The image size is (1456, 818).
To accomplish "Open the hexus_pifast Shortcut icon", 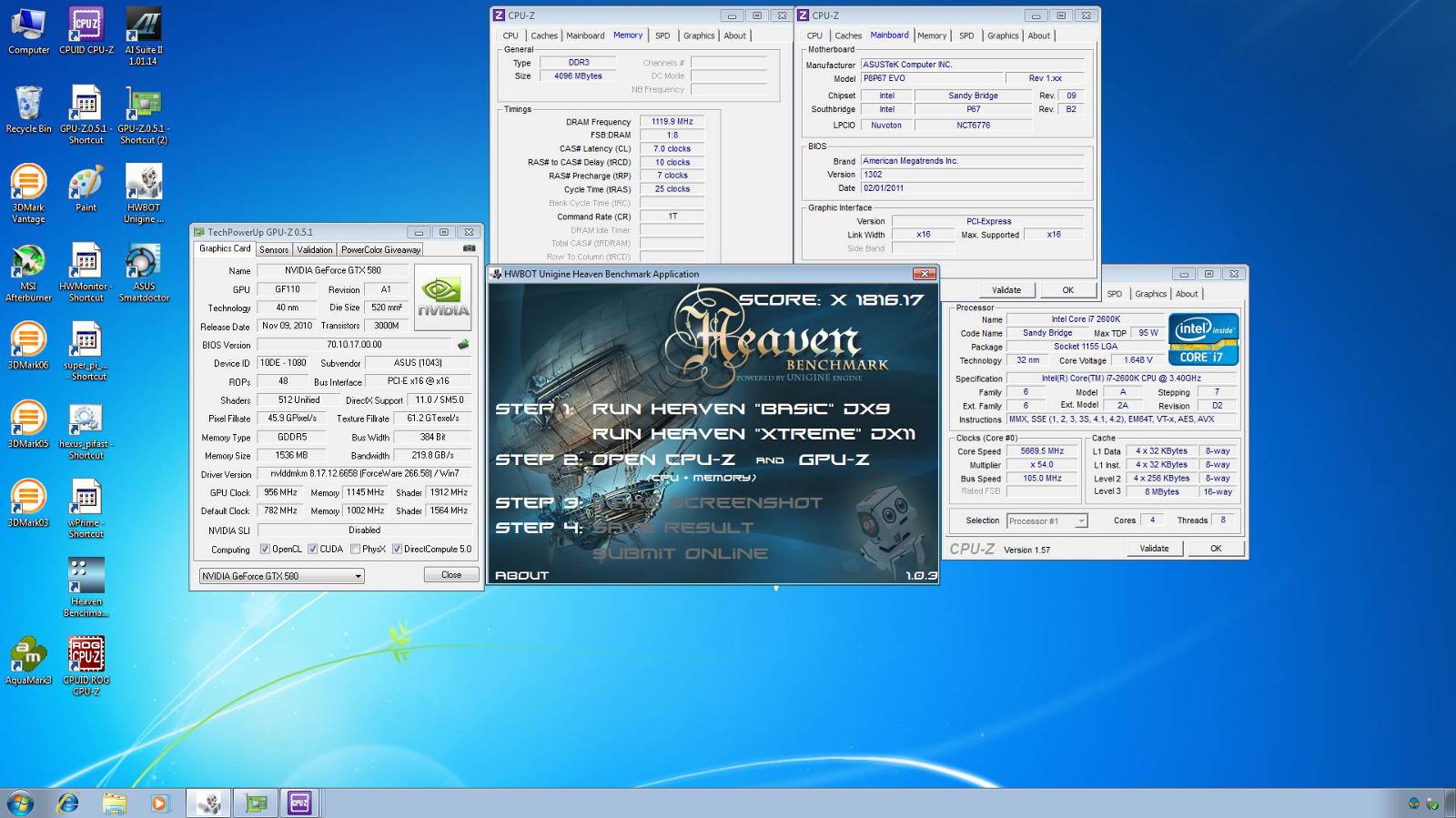I will coord(86,430).
